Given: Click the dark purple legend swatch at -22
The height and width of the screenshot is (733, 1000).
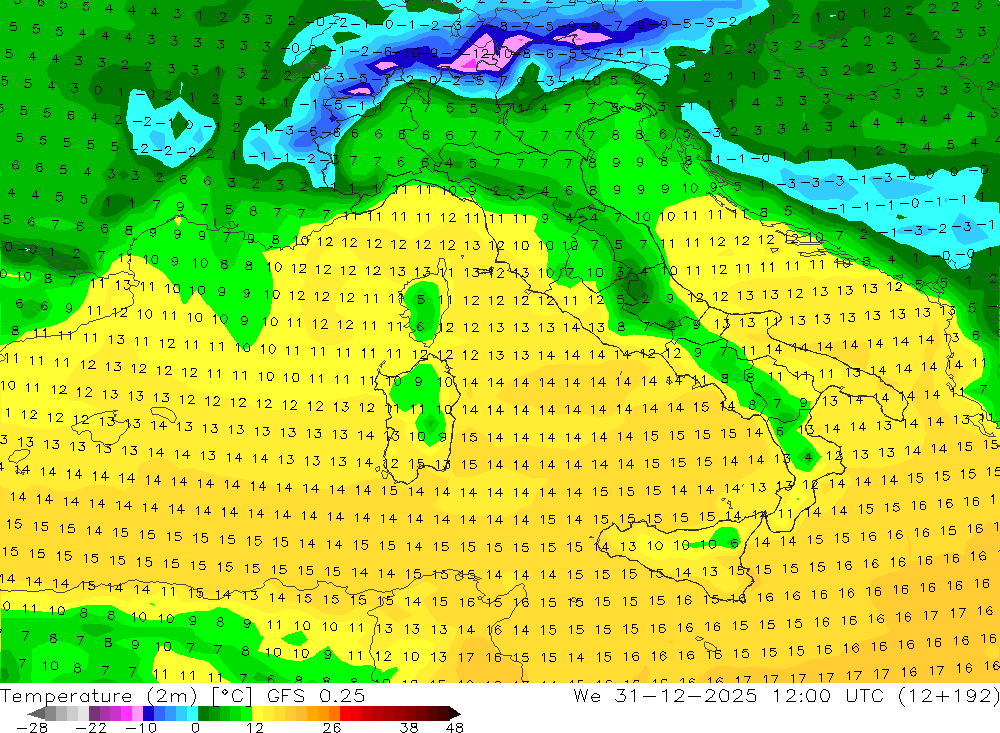Looking at the screenshot, I should (x=94, y=713).
